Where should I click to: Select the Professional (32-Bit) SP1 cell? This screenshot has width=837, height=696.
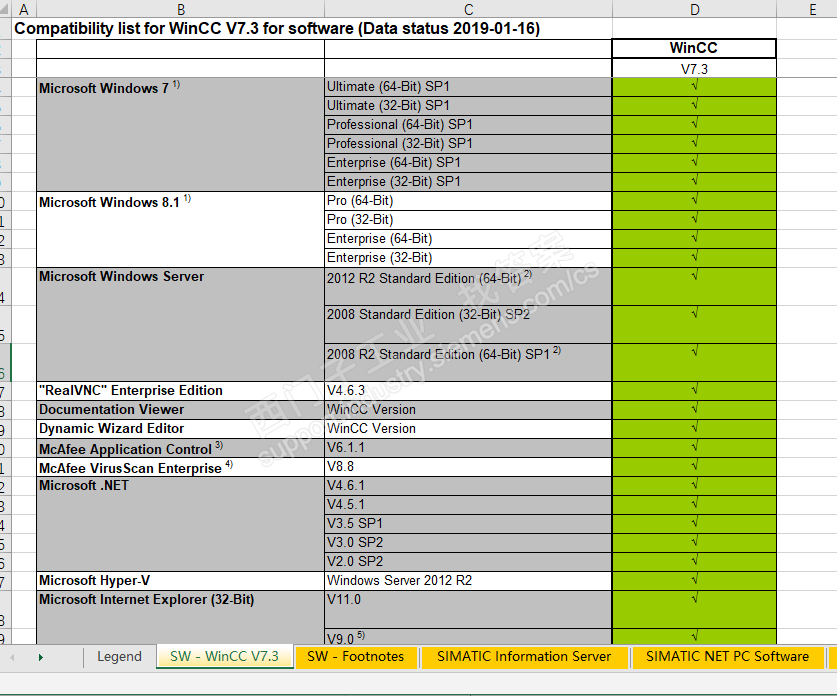tap(468, 144)
